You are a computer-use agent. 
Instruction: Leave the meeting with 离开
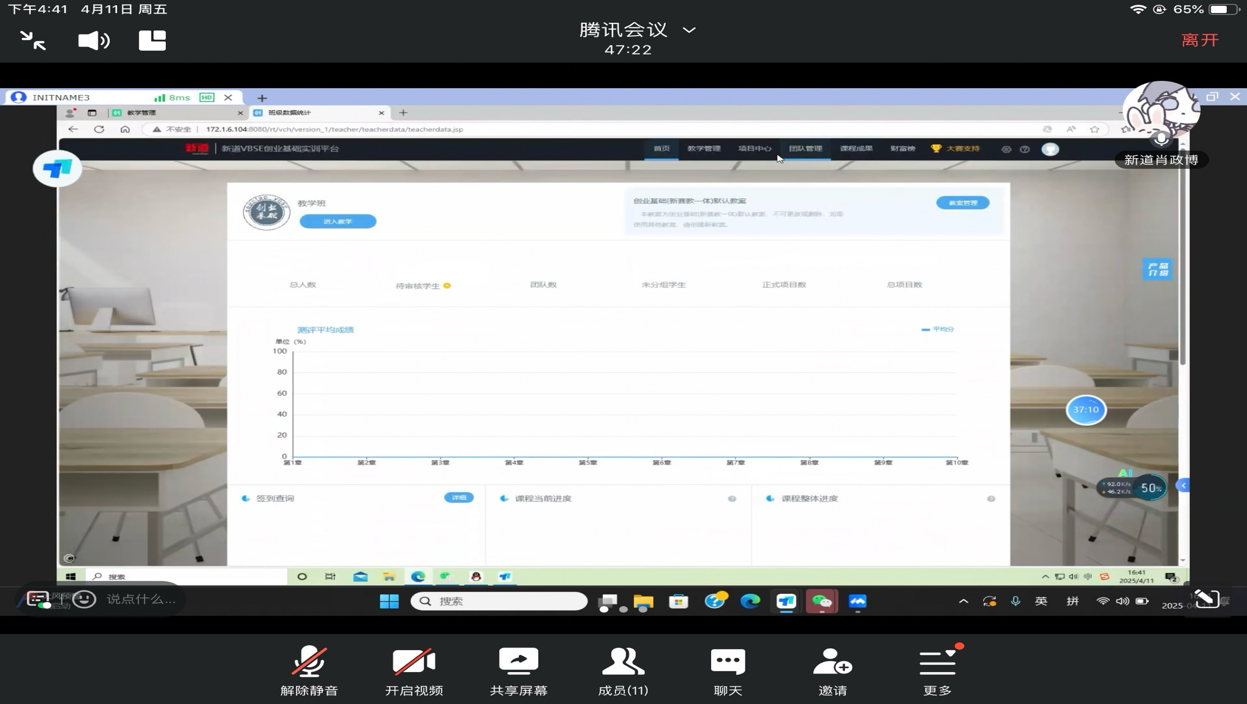1200,40
